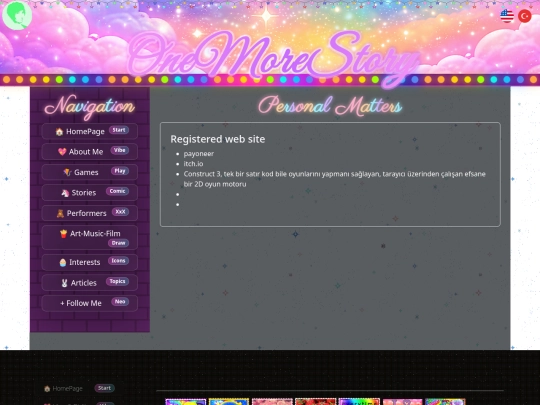Click the XxX badge on Performers
Viewport: 540px width, 405px height.
120,212
